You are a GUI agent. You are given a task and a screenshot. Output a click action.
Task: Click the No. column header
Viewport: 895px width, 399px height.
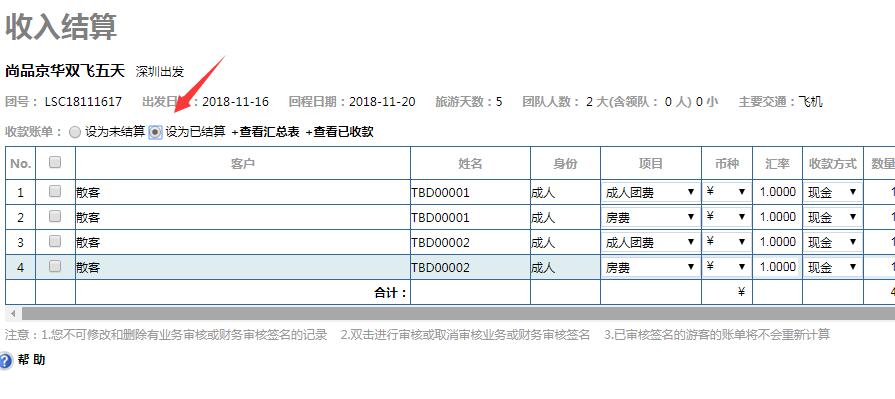pos(21,164)
